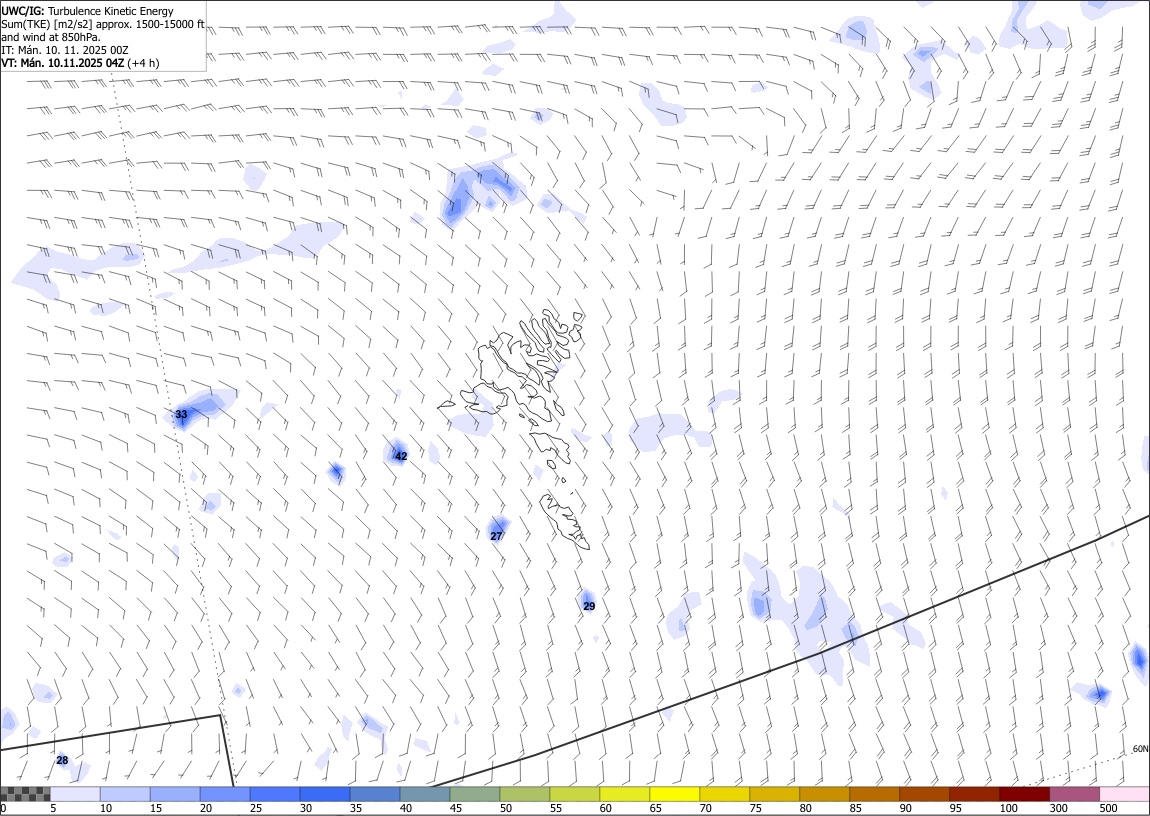Click the 'UWC/IG: Turbulence Kinetic Energy' title text

coord(87,11)
